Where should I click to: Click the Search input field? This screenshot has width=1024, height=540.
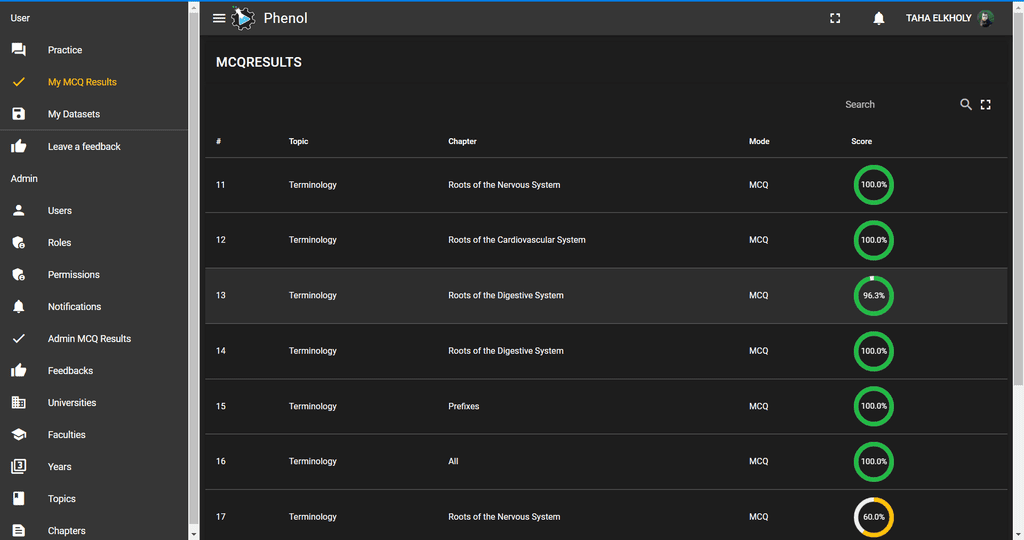coord(895,104)
